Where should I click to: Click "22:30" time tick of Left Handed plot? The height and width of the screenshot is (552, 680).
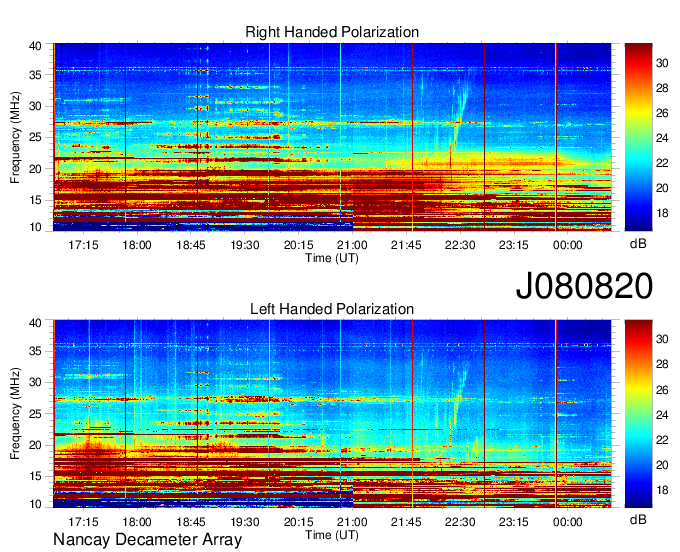(460, 522)
